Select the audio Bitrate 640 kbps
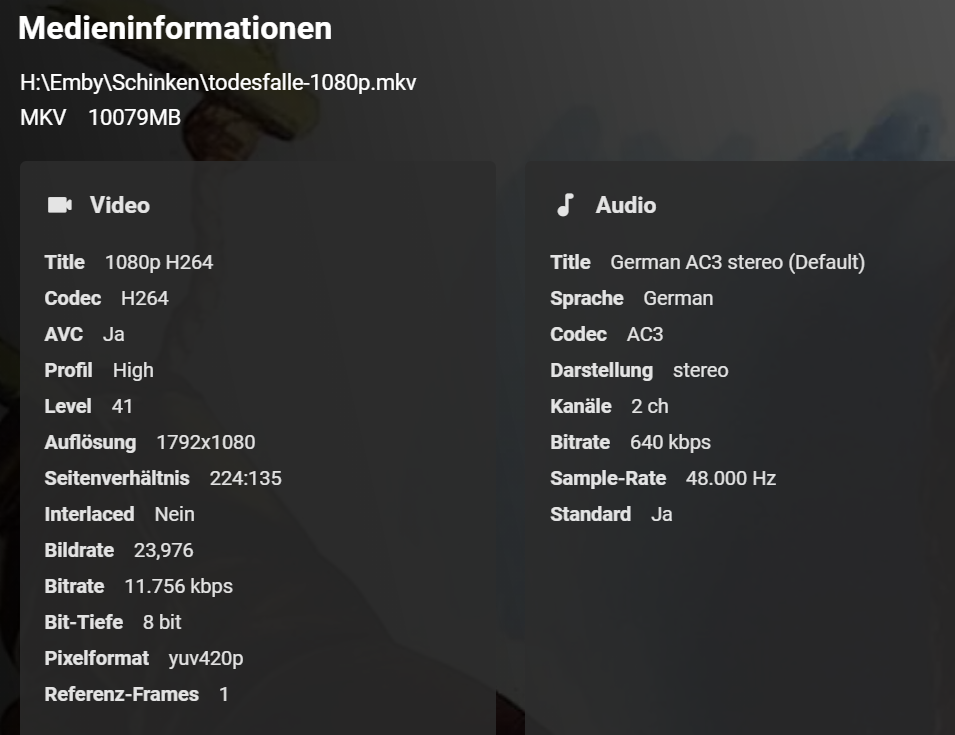Viewport: 955px width, 735px height. pyautogui.click(x=671, y=442)
